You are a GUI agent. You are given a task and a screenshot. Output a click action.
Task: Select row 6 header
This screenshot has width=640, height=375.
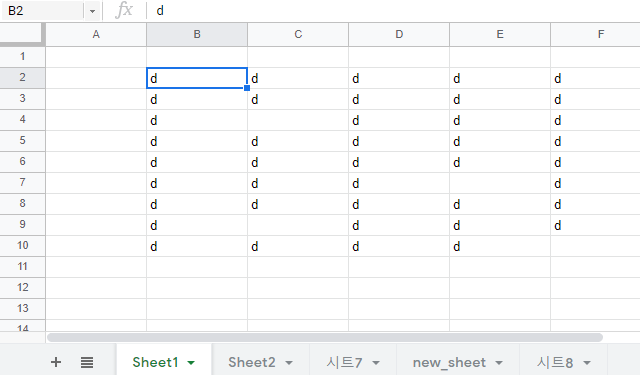[x=22, y=162]
